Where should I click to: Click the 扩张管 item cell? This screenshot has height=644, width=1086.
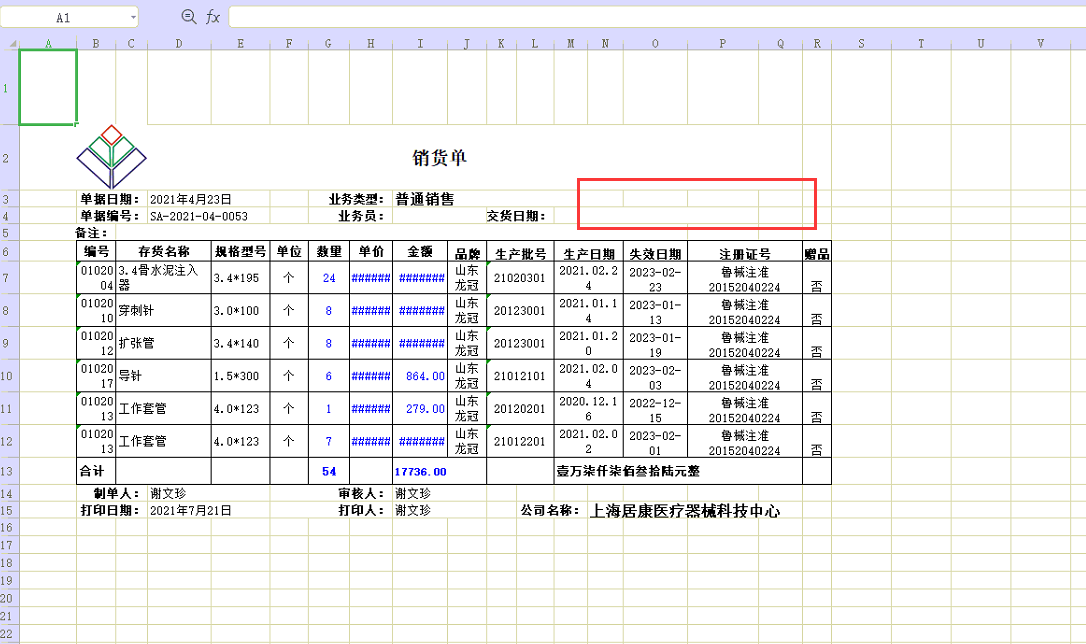click(163, 343)
